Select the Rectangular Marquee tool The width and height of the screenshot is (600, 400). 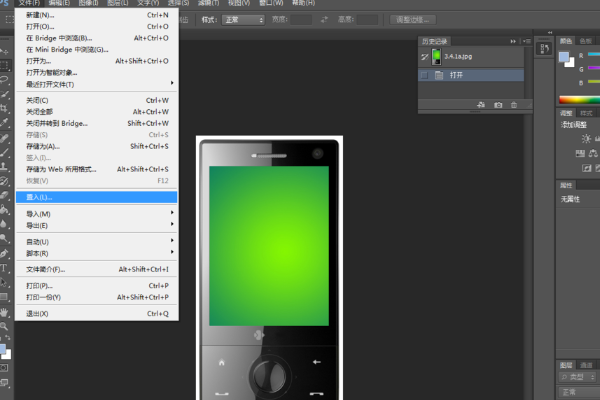pos(5,65)
